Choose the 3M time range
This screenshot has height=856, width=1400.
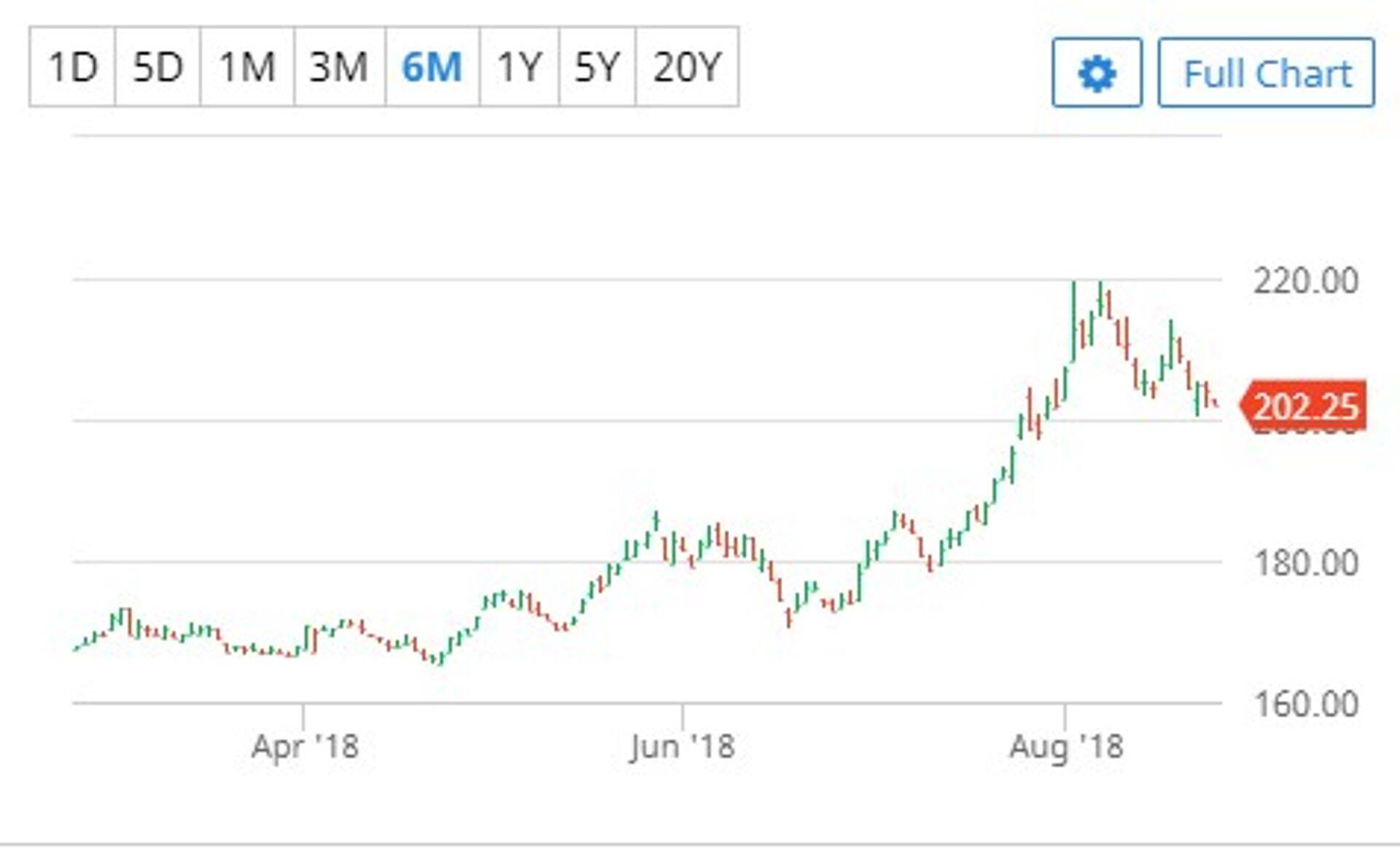[x=339, y=67]
